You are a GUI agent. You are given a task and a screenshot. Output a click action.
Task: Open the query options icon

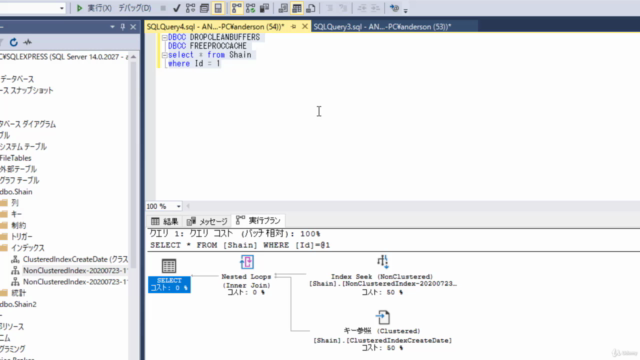coord(204,8)
